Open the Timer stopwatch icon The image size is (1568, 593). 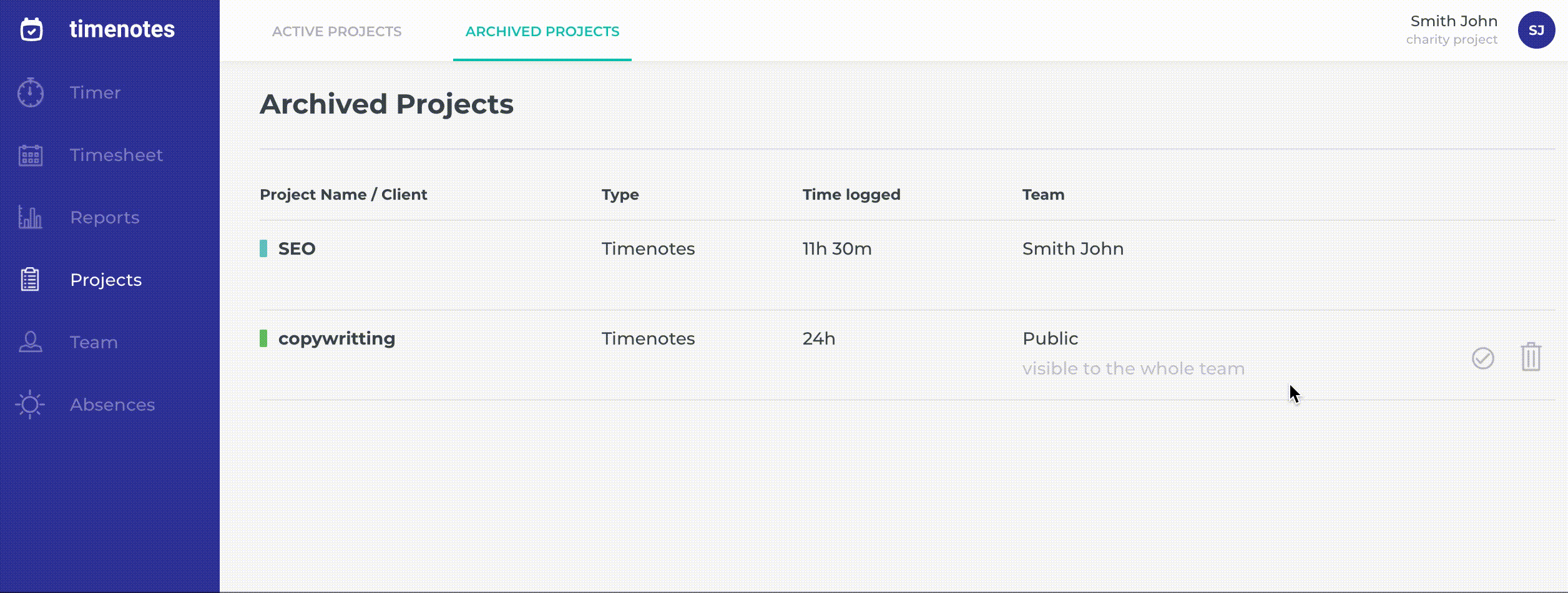[30, 93]
